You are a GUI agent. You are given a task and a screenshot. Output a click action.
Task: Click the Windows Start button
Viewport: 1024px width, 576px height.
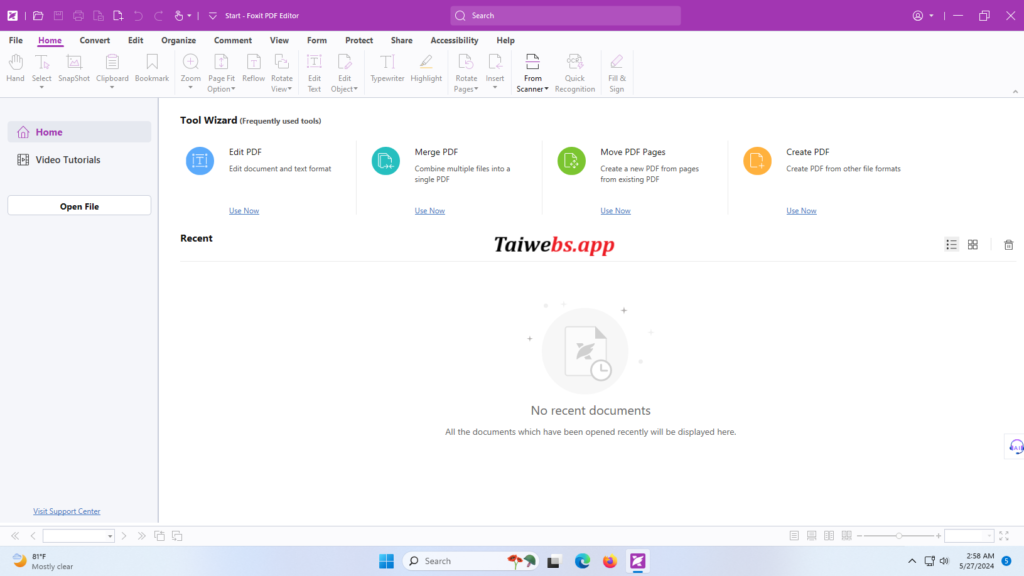[387, 561]
